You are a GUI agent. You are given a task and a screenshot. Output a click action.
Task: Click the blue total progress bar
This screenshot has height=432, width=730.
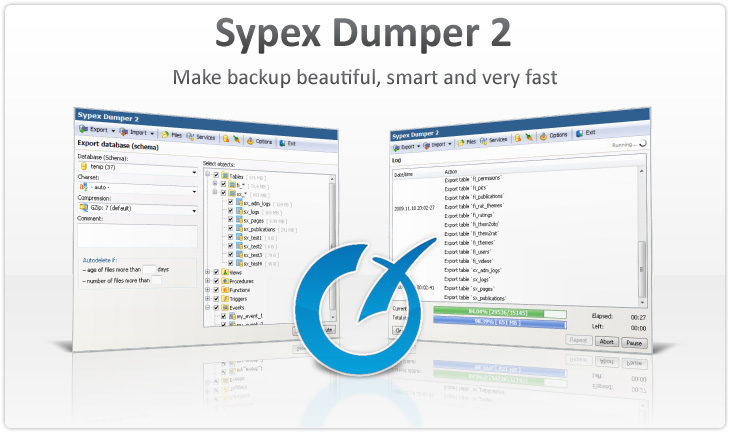pyautogui.click(x=500, y=322)
